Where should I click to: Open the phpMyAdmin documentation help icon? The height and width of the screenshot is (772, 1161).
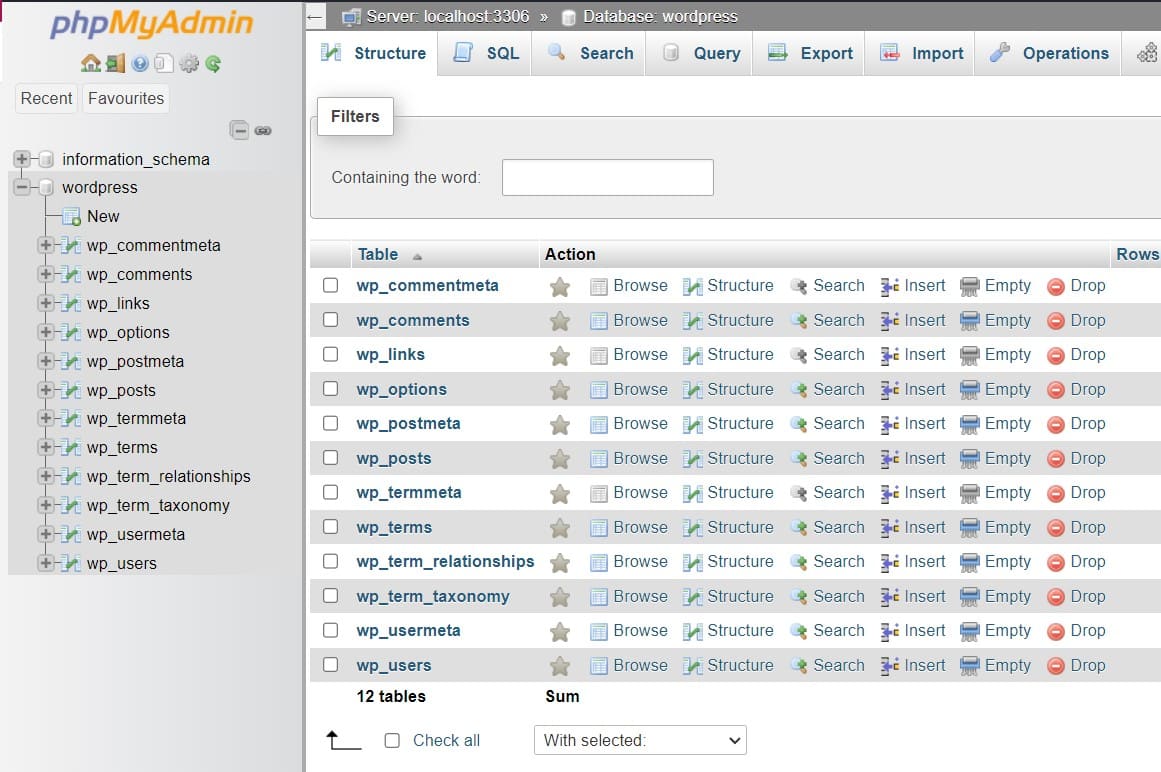(140, 64)
